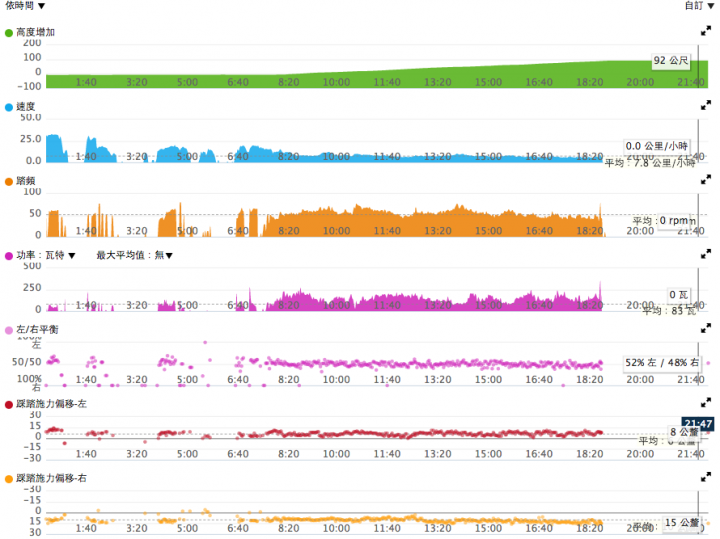Image resolution: width=720 pixels, height=539 pixels.
Task: Expand the 速度 speed chart to full screen
Action: 706,105
